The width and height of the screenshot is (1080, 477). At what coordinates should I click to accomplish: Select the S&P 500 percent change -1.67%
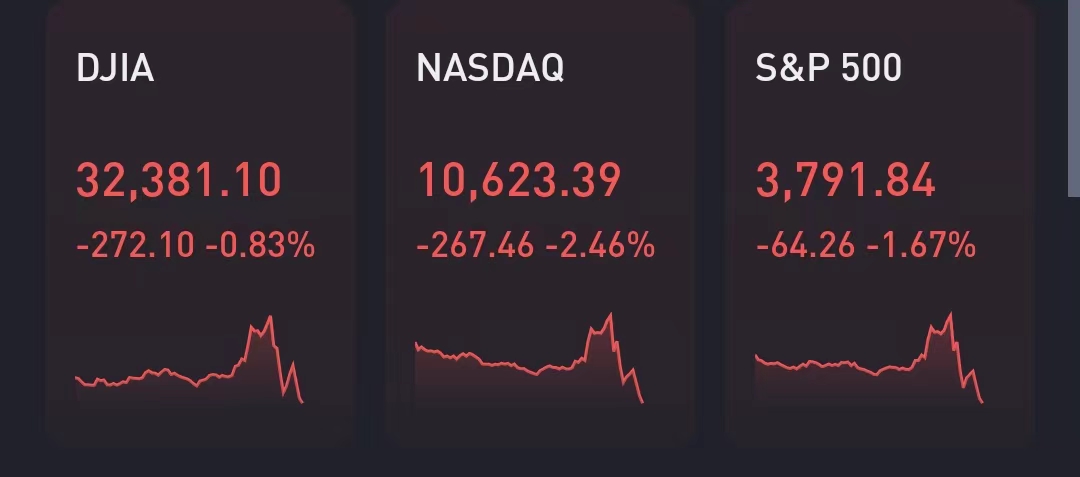coord(921,244)
